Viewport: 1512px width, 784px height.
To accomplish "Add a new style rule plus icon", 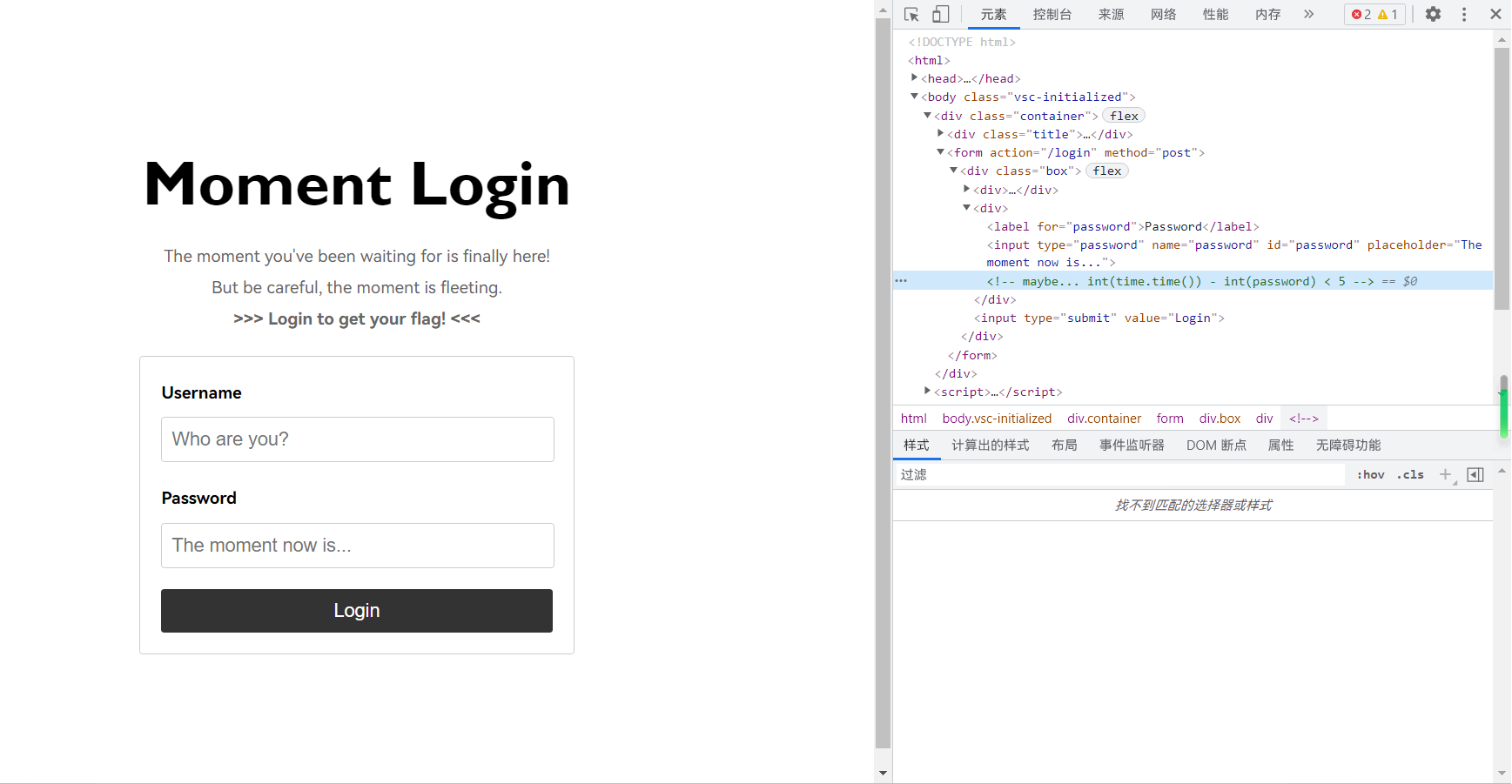I will (x=1445, y=474).
